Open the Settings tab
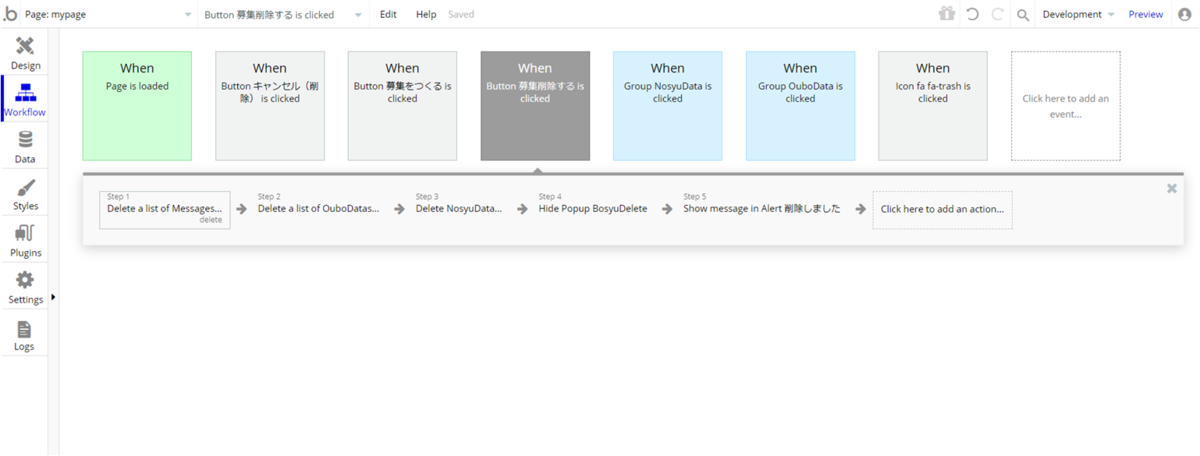This screenshot has height=456, width=1200. point(25,288)
